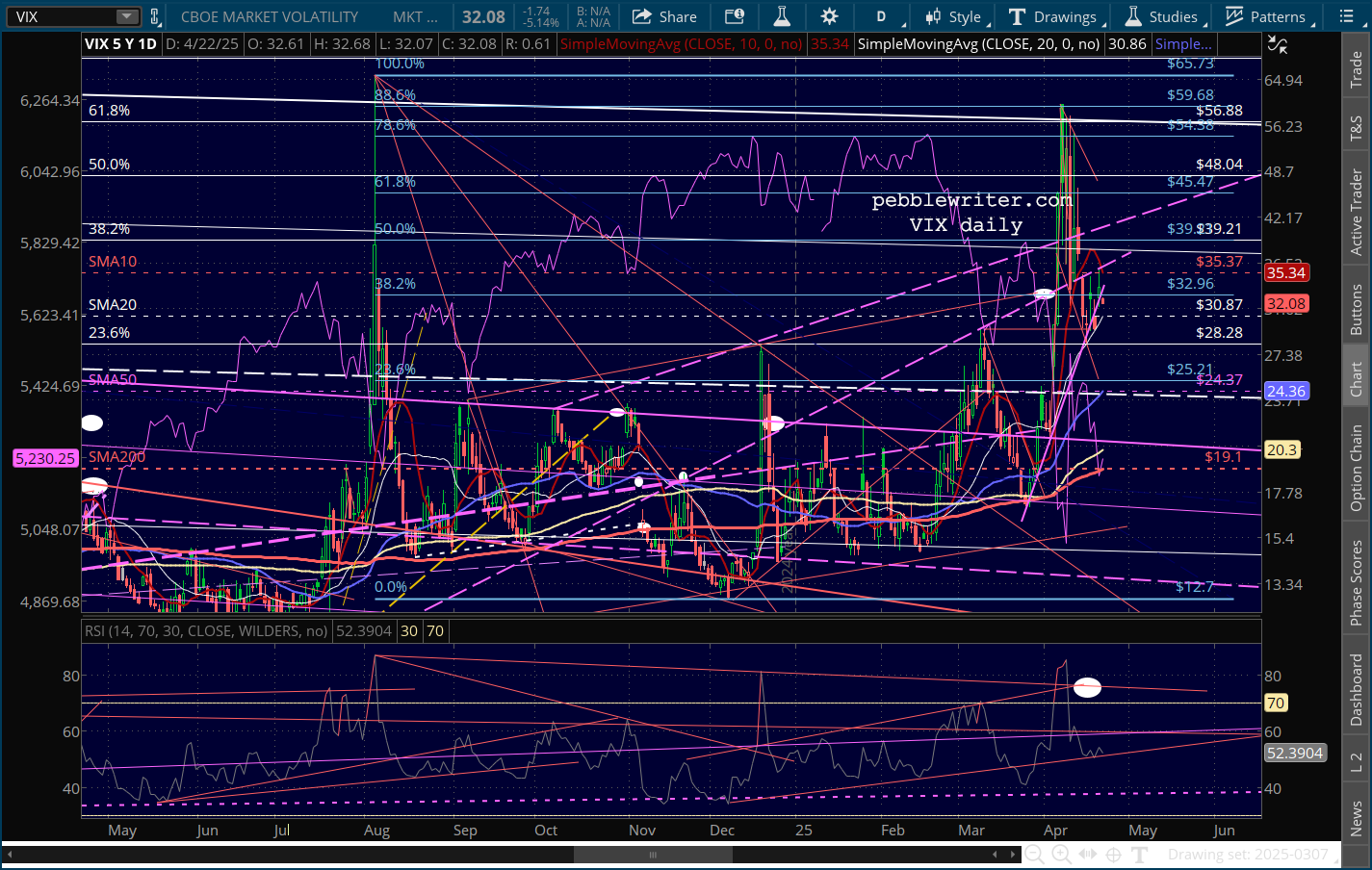Click the text drawing tool T icon

1140,855
